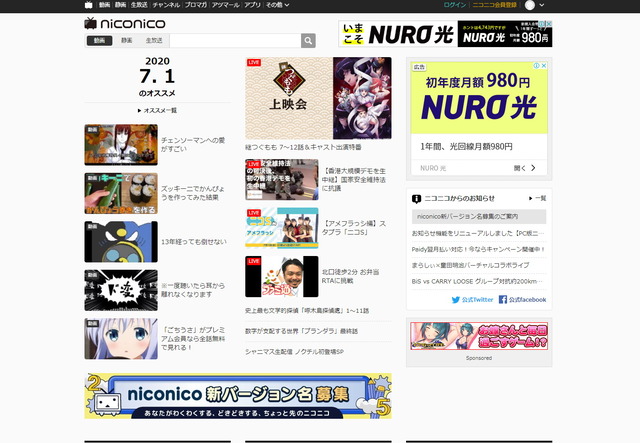This screenshot has width=640, height=443.
Task: Click the magnifier search button
Action: (308, 41)
